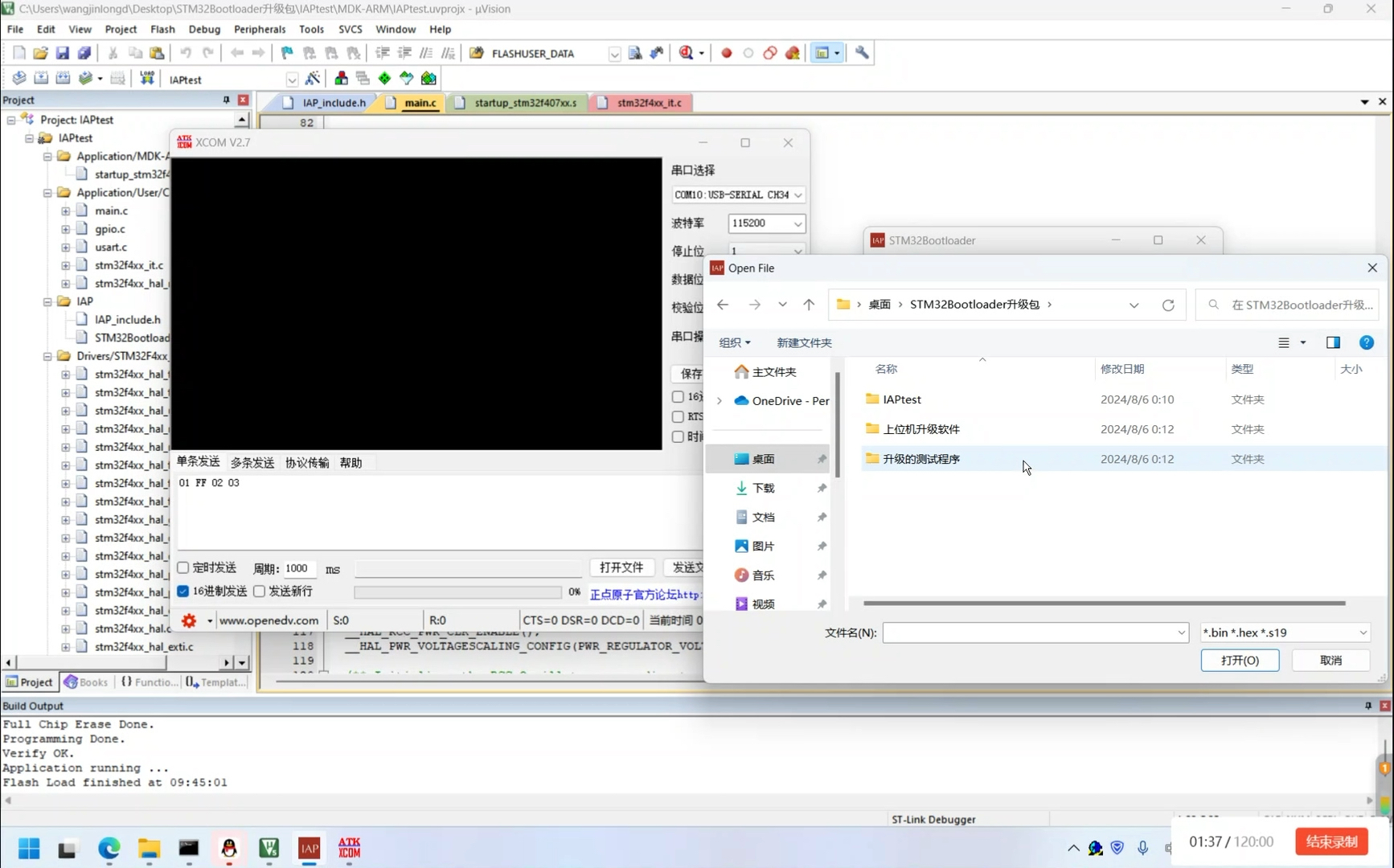This screenshot has height=868, width=1394.
Task: Open the Peripherals menu
Action: 259,29
